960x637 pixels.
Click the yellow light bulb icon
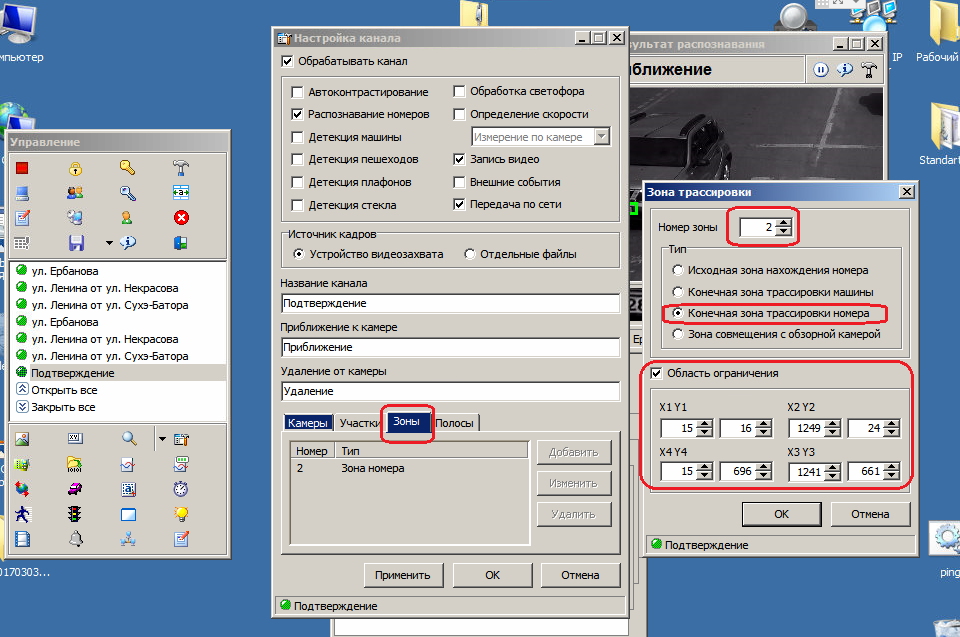(x=181, y=515)
